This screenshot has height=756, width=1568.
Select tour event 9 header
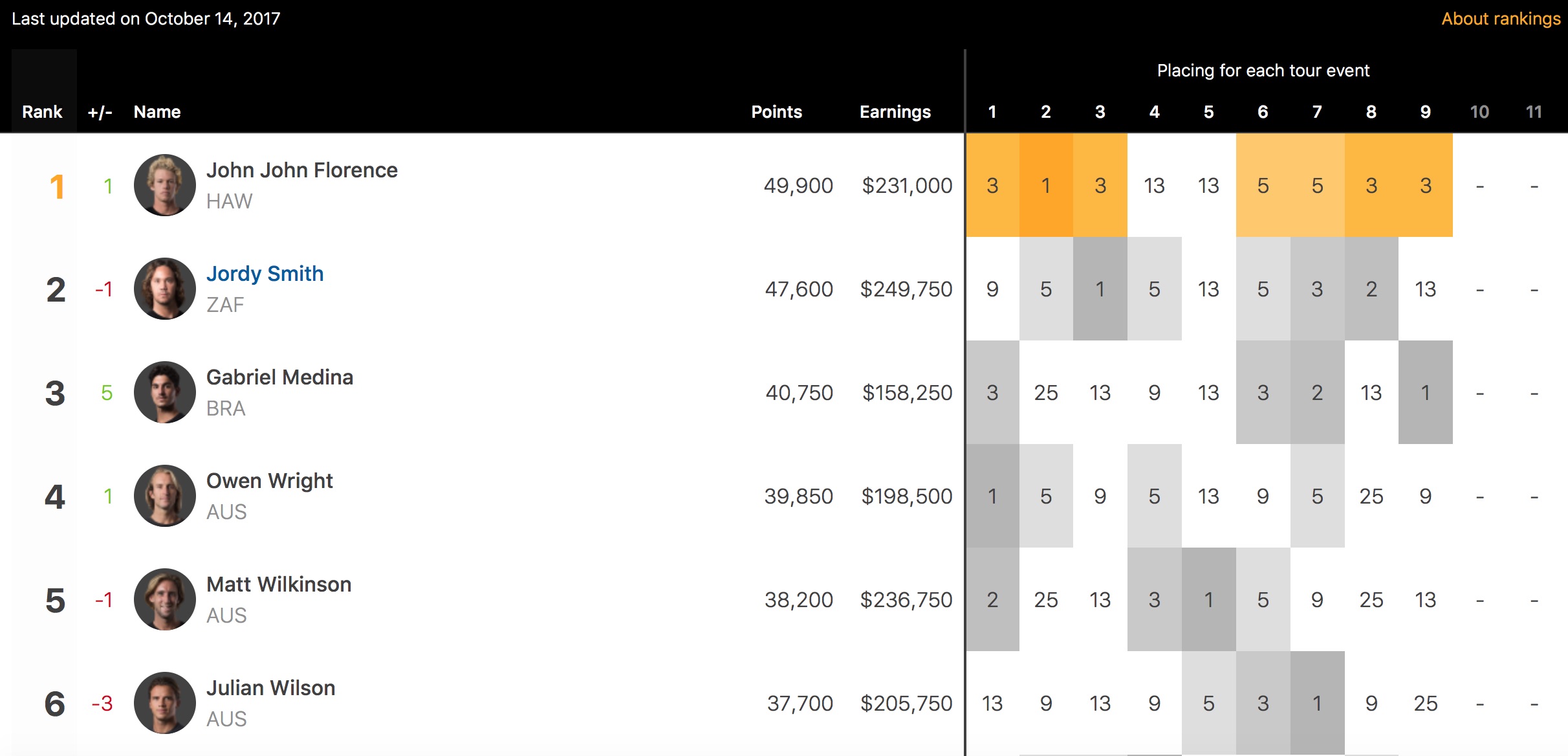tap(1425, 112)
